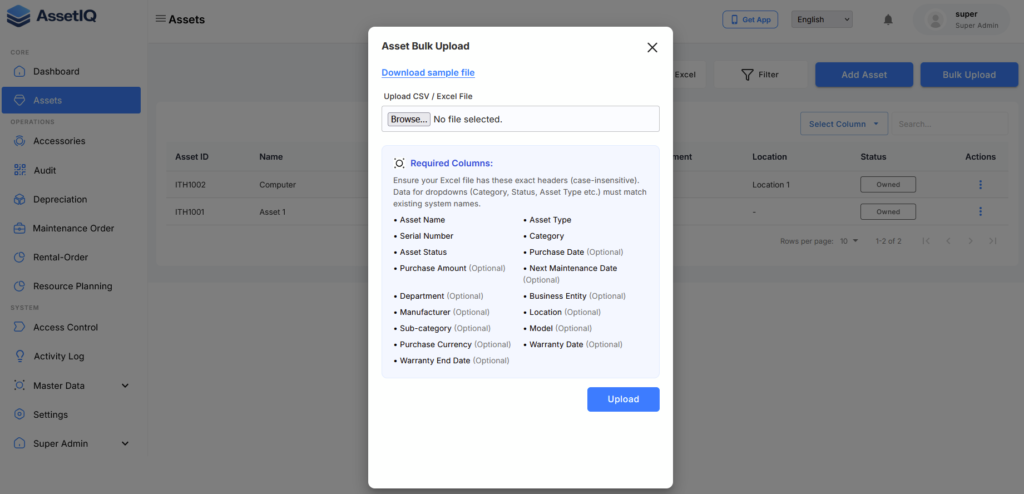Image resolution: width=1024 pixels, height=494 pixels.
Task: Click the Download sample file link
Action: [428, 73]
